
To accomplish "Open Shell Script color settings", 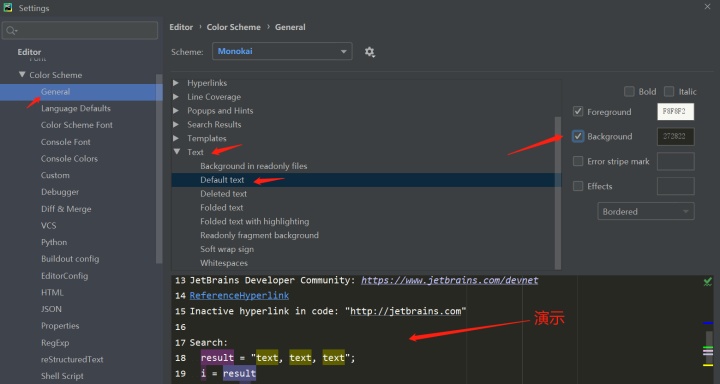I will click(62, 376).
